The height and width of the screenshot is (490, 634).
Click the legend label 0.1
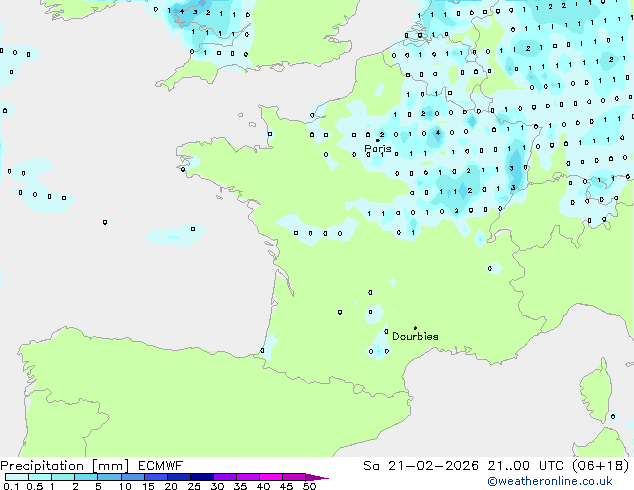pos(11,486)
